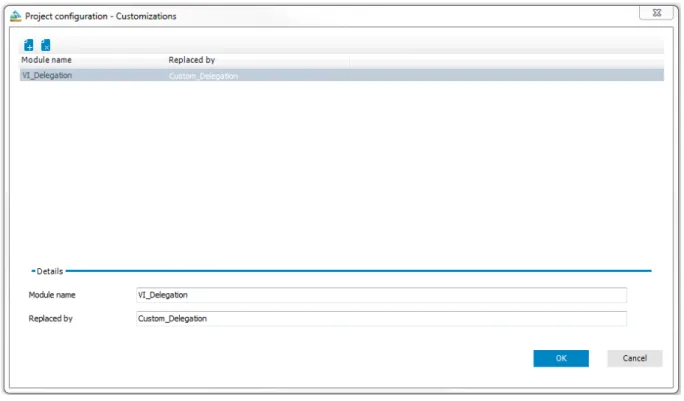Confirm with the OK button
This screenshot has height=401, width=684.
click(x=561, y=359)
